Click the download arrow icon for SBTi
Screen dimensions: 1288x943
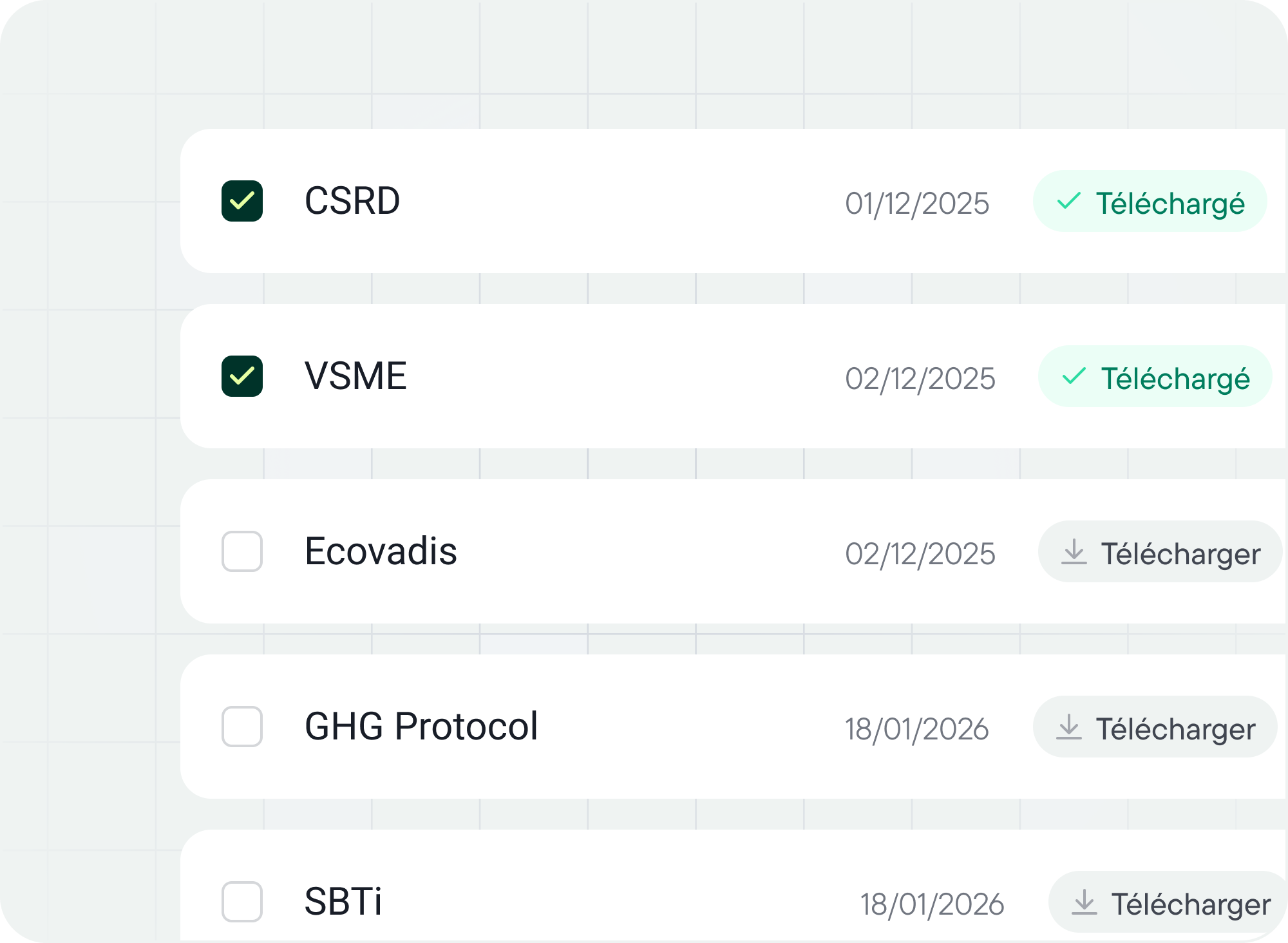point(1084,903)
